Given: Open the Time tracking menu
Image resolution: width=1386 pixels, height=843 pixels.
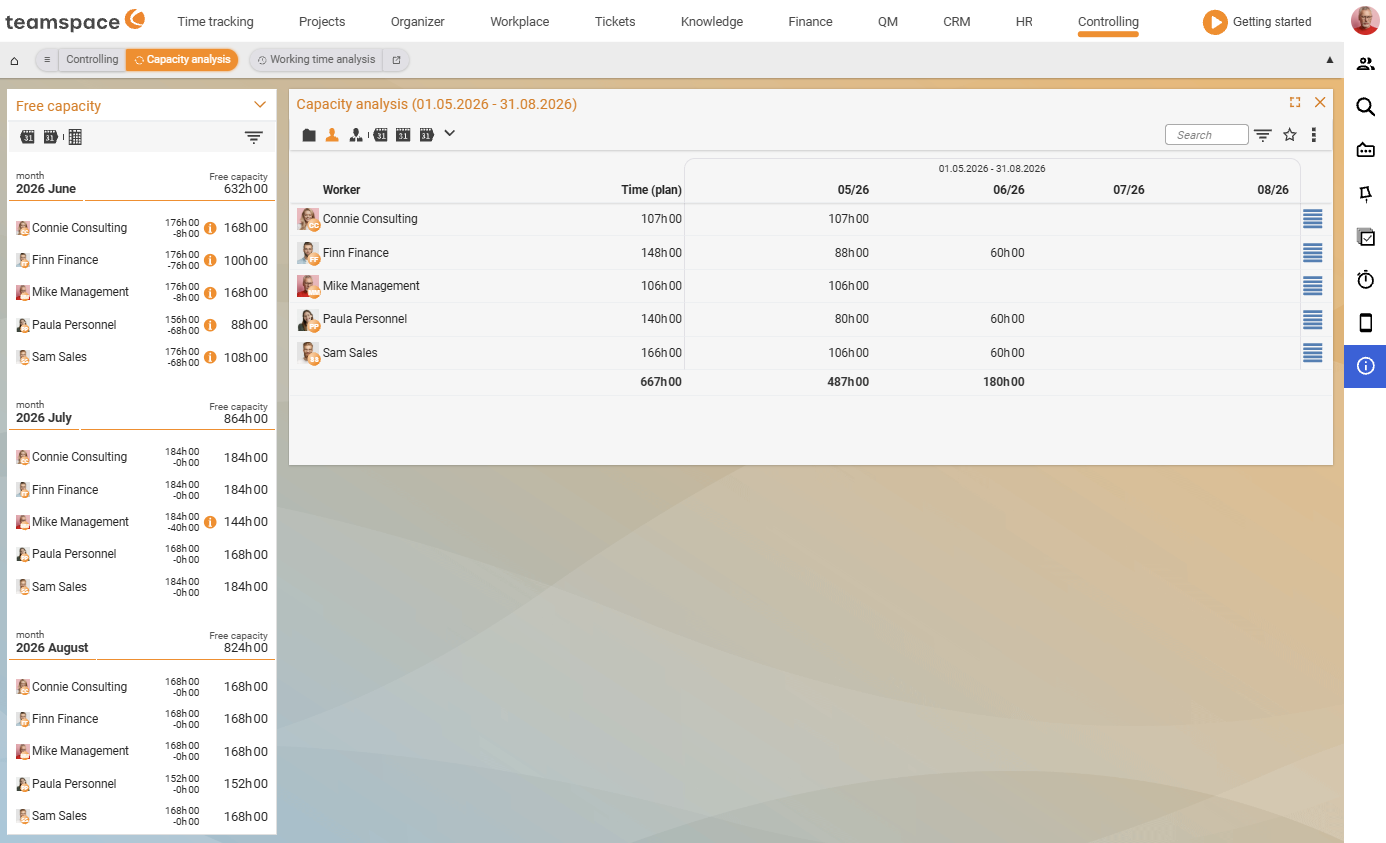Looking at the screenshot, I should [215, 21].
